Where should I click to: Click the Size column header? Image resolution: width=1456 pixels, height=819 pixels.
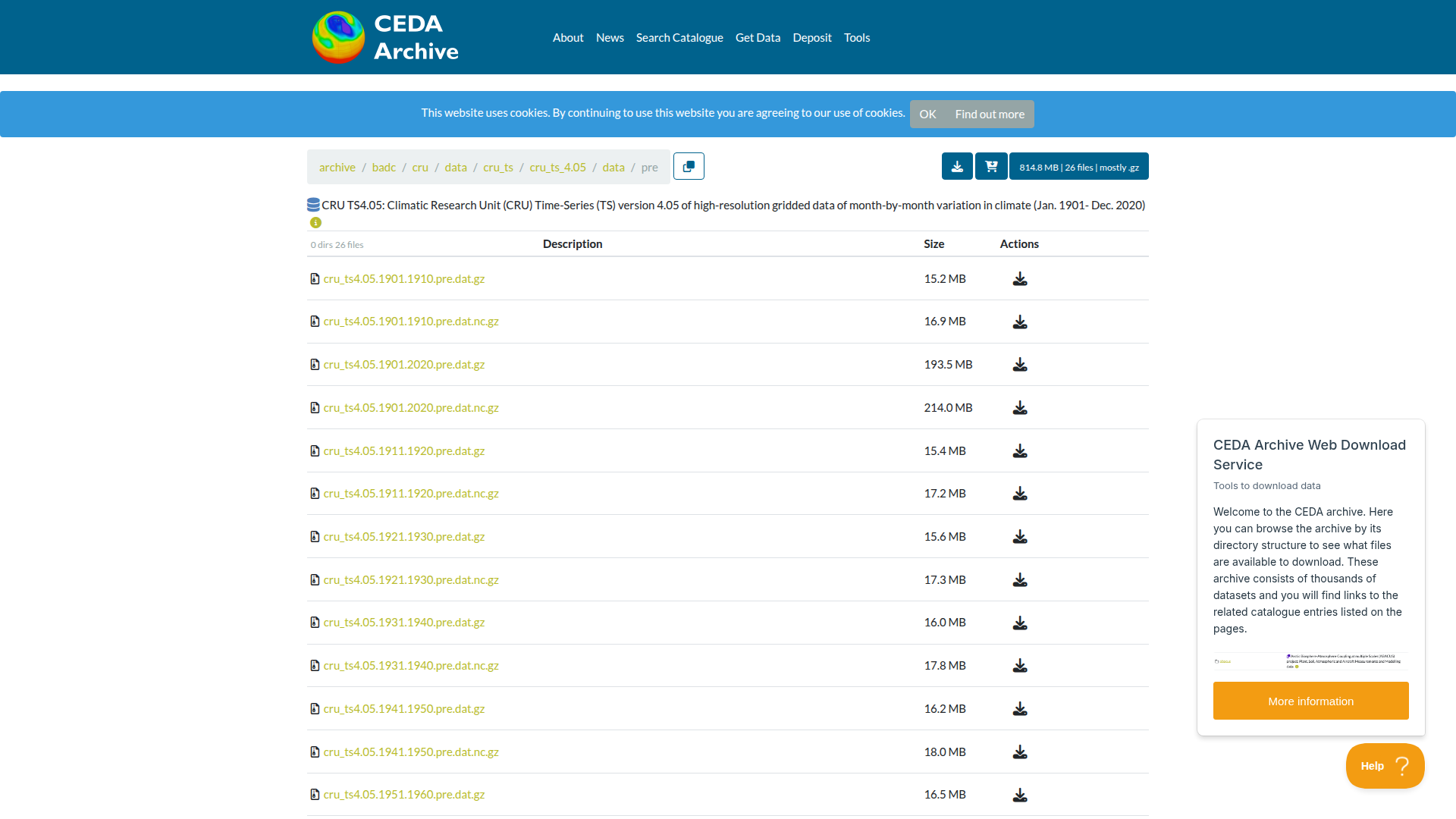point(934,243)
